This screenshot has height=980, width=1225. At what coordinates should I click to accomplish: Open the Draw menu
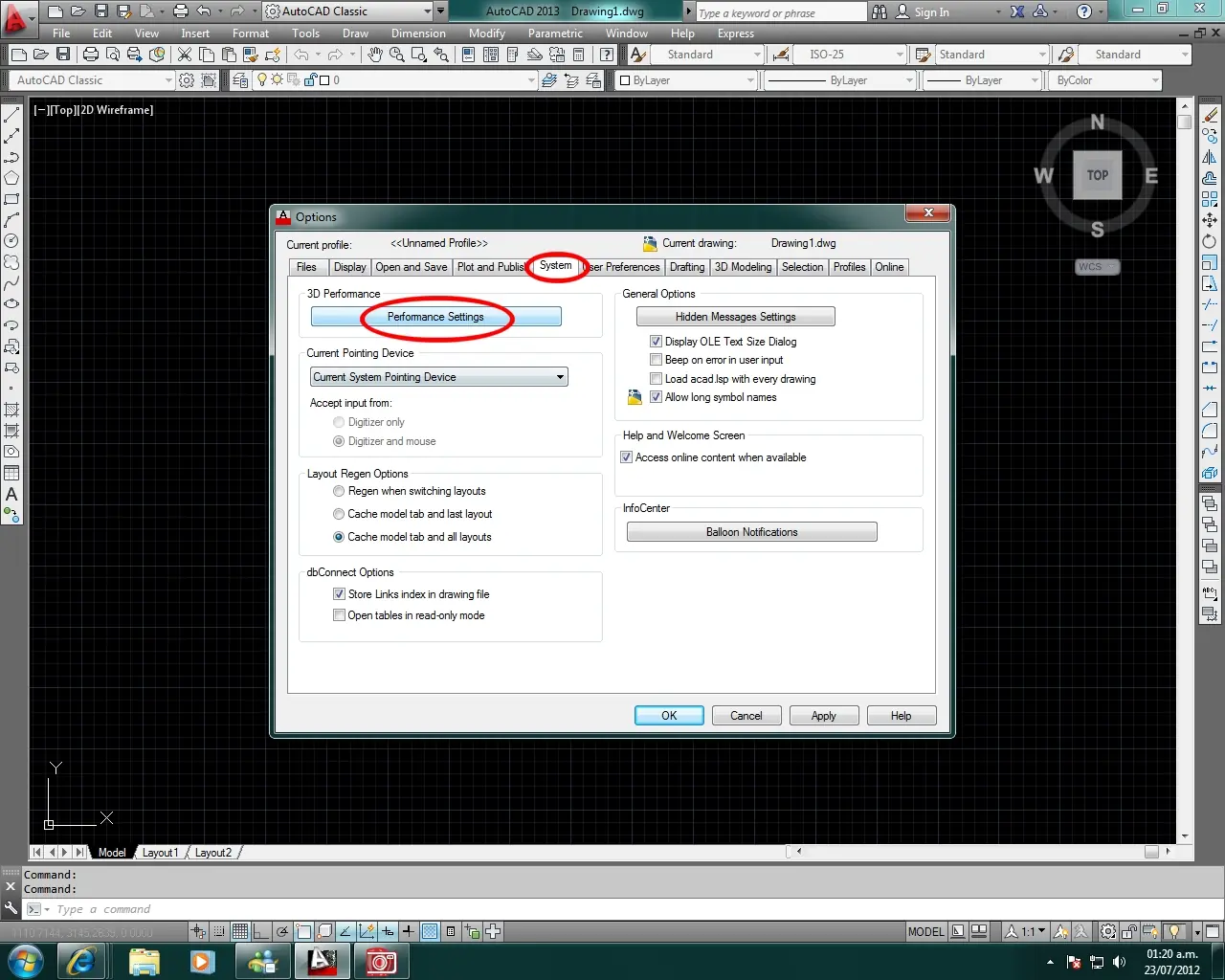[355, 33]
